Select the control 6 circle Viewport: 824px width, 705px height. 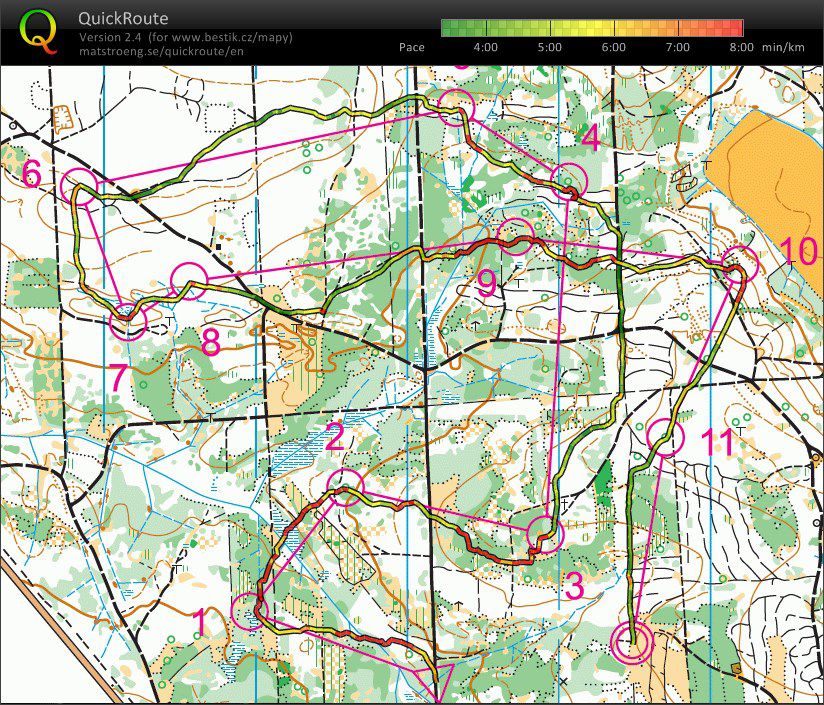(x=79, y=186)
